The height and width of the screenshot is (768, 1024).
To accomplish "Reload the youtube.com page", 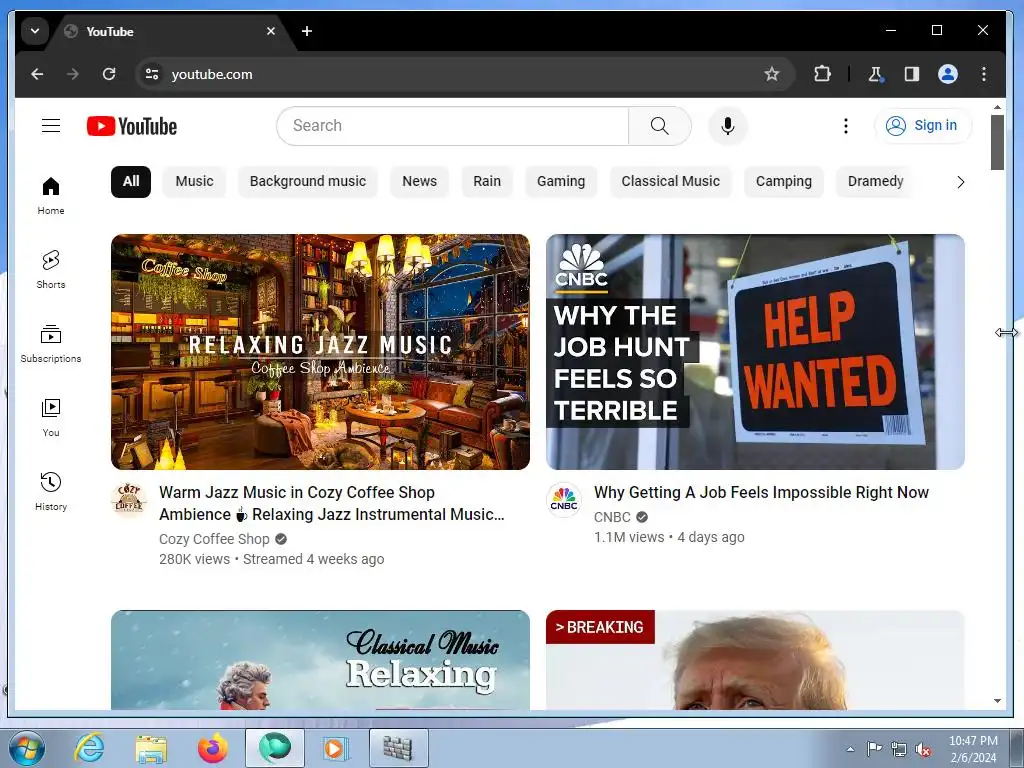I will coord(109,74).
